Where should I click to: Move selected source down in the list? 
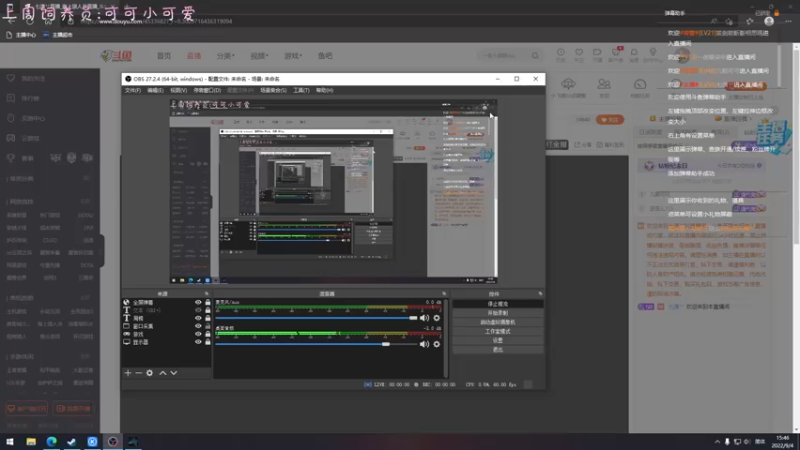point(174,373)
